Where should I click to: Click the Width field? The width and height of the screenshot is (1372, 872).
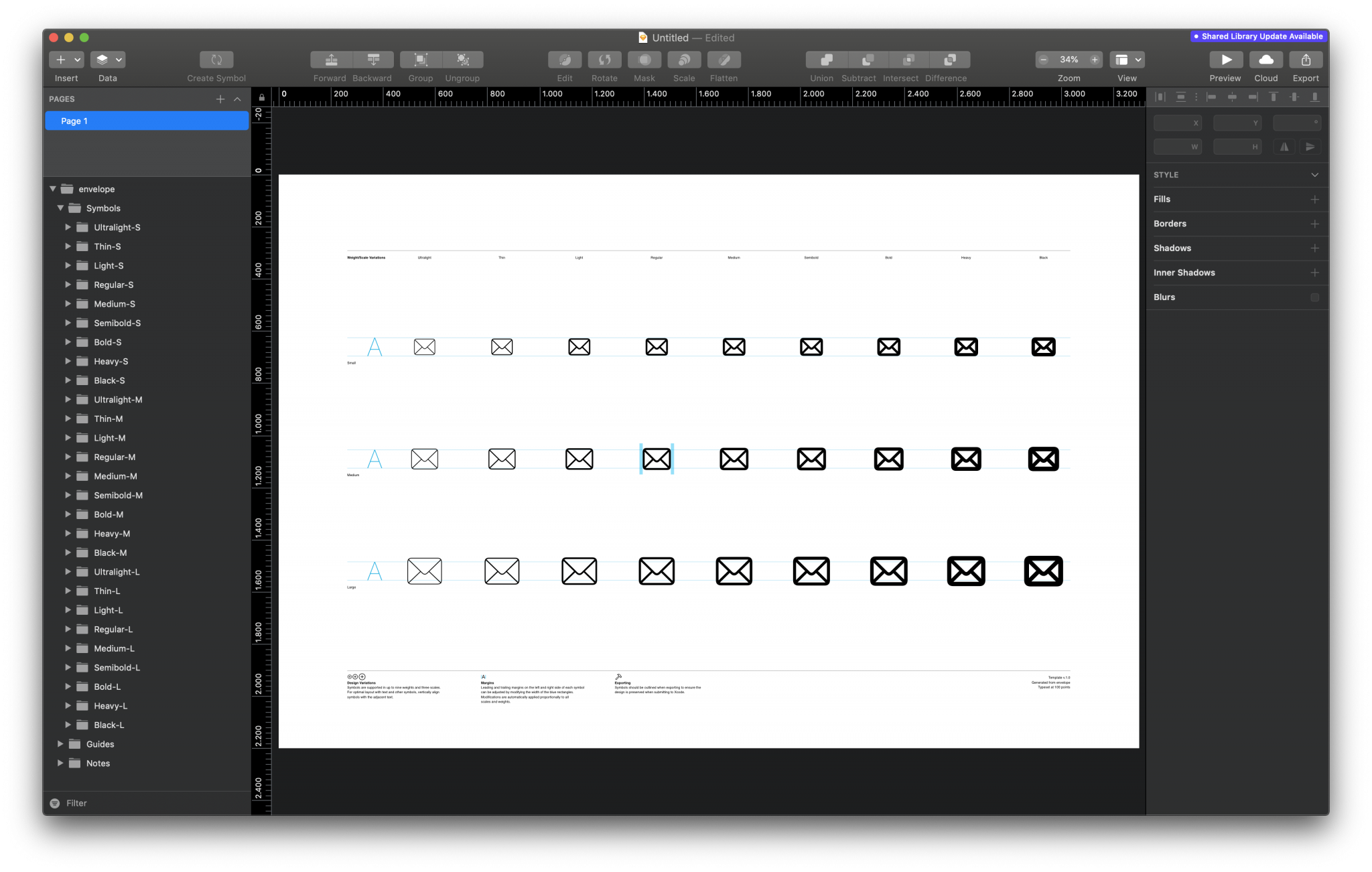(1177, 147)
